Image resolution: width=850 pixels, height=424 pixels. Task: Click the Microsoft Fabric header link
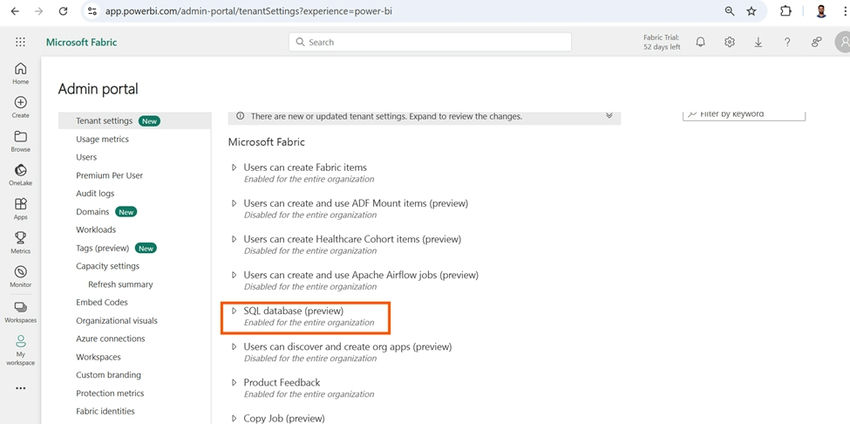[81, 42]
